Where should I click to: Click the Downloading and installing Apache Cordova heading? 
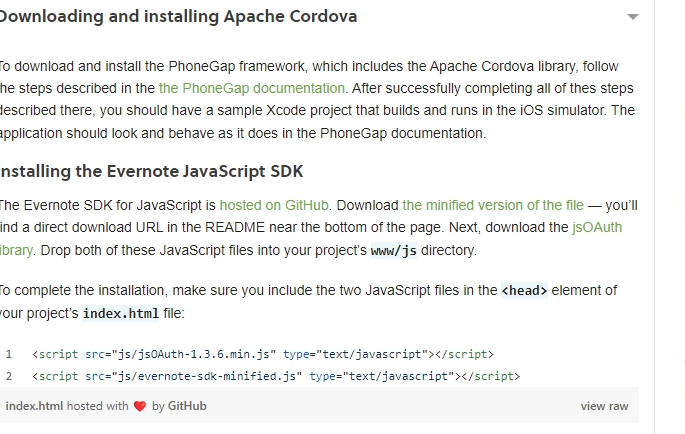pos(178,17)
